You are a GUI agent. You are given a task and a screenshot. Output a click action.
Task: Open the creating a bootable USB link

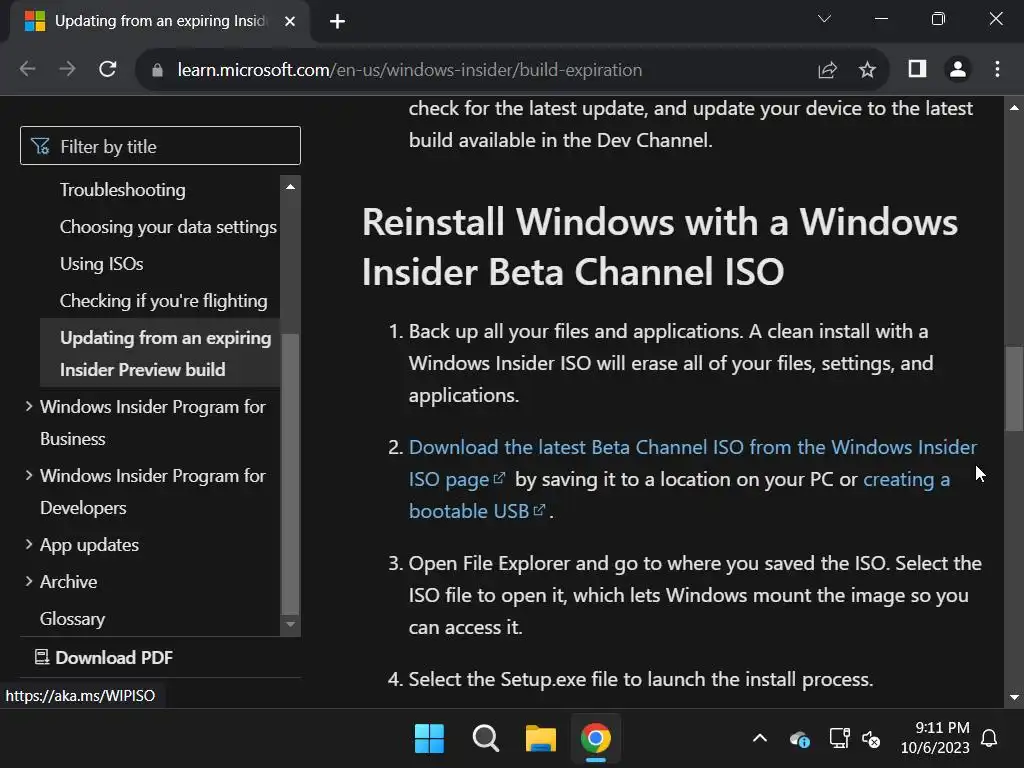click(x=906, y=479)
